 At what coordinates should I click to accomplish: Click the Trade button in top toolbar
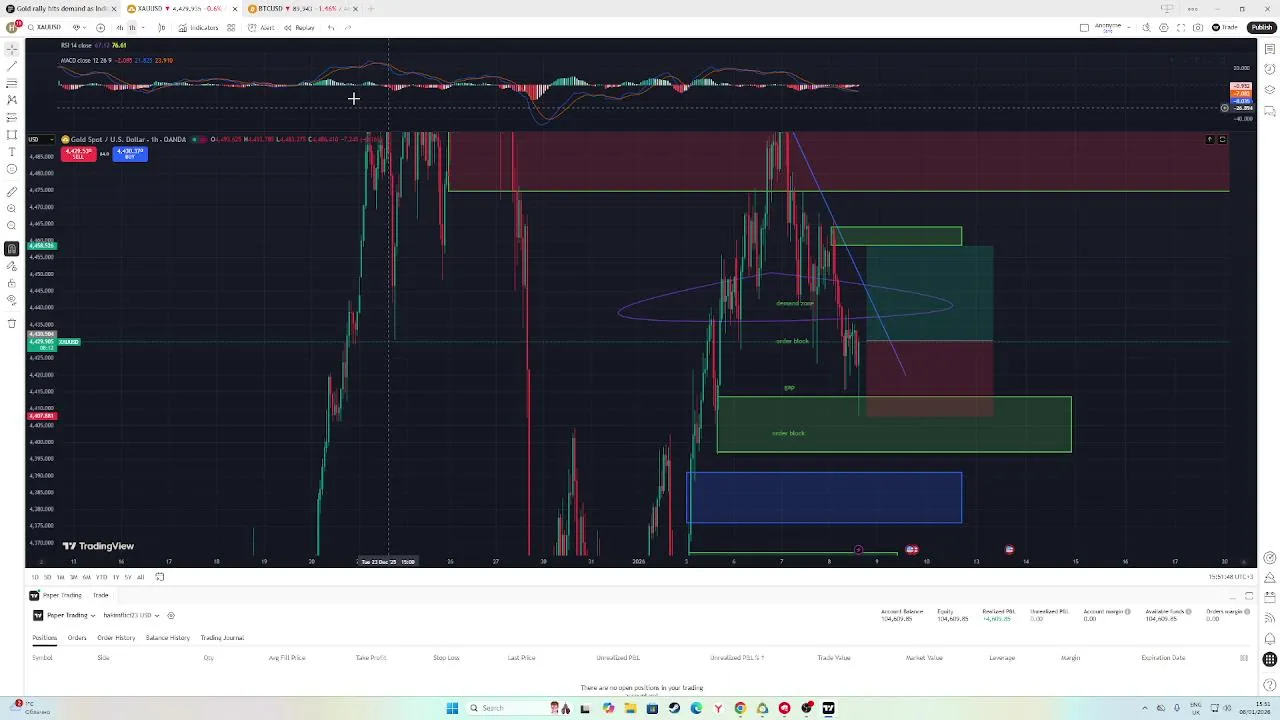(1224, 28)
